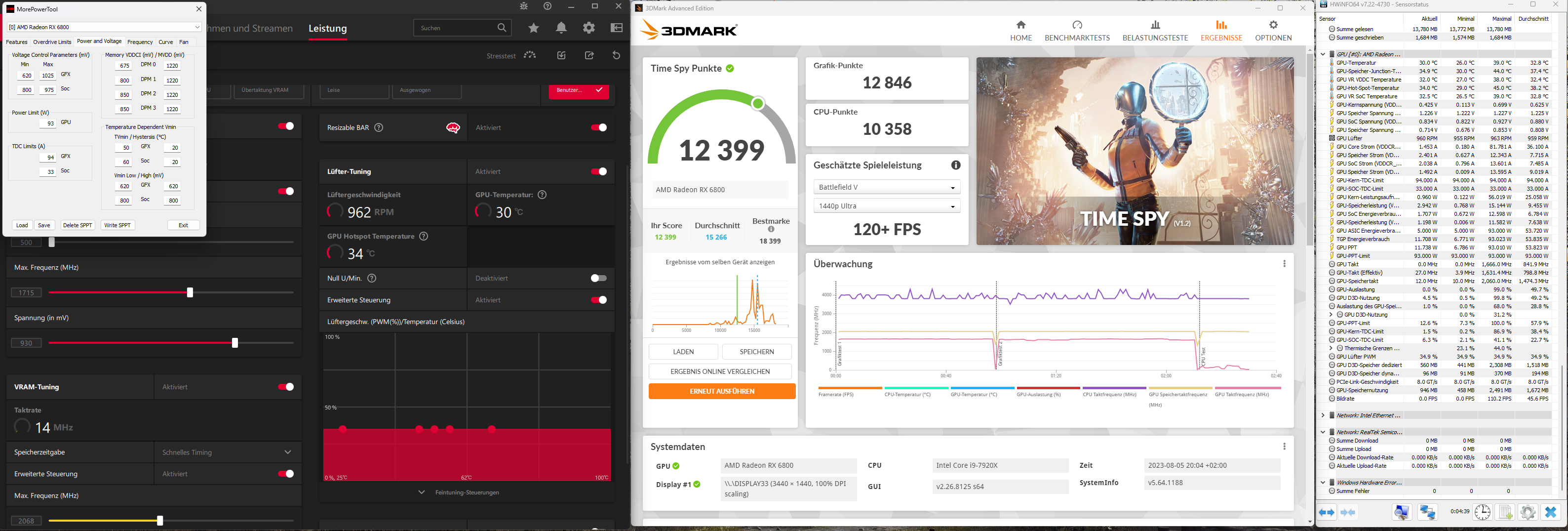Adjust the VRAM Max. Frequenz 2068 slider handle
Image resolution: width=1568 pixels, height=531 pixels.
(160, 521)
